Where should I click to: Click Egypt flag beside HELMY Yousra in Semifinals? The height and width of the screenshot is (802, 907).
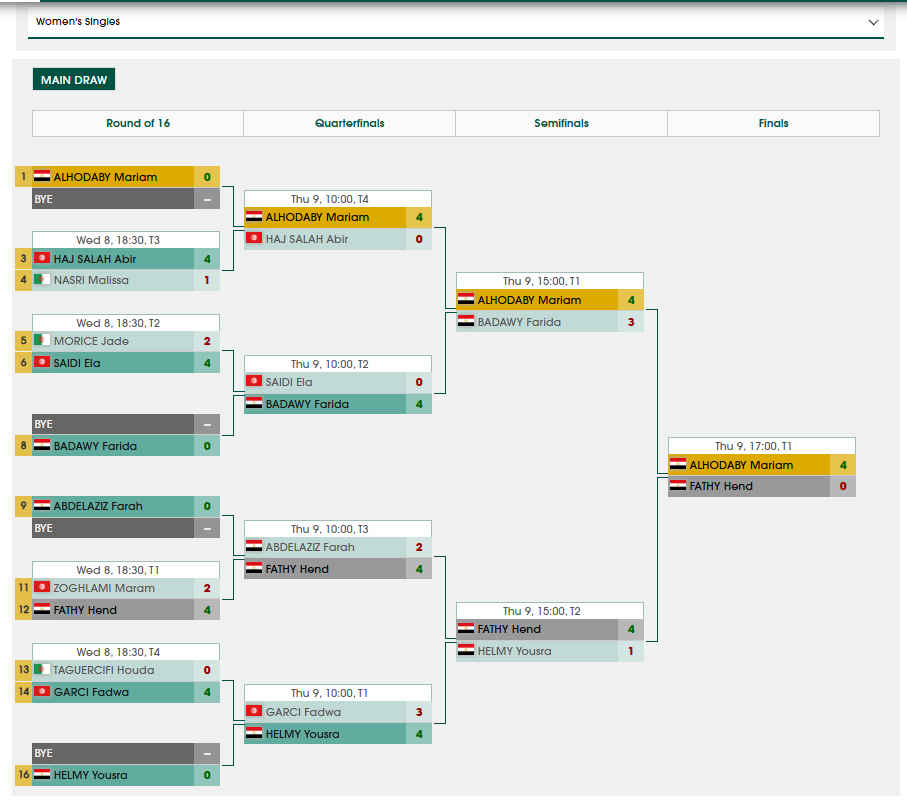466,650
